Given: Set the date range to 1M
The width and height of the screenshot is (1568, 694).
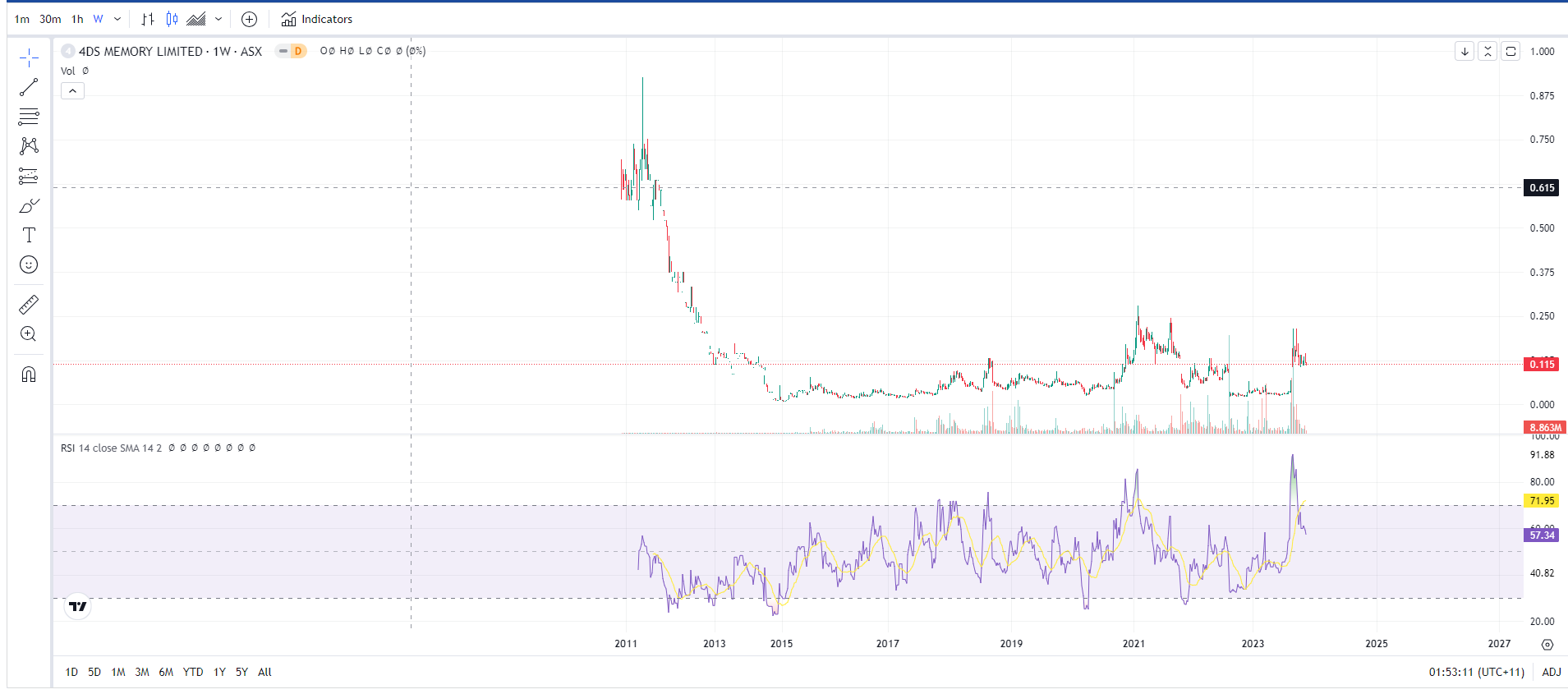Looking at the screenshot, I should tap(118, 672).
